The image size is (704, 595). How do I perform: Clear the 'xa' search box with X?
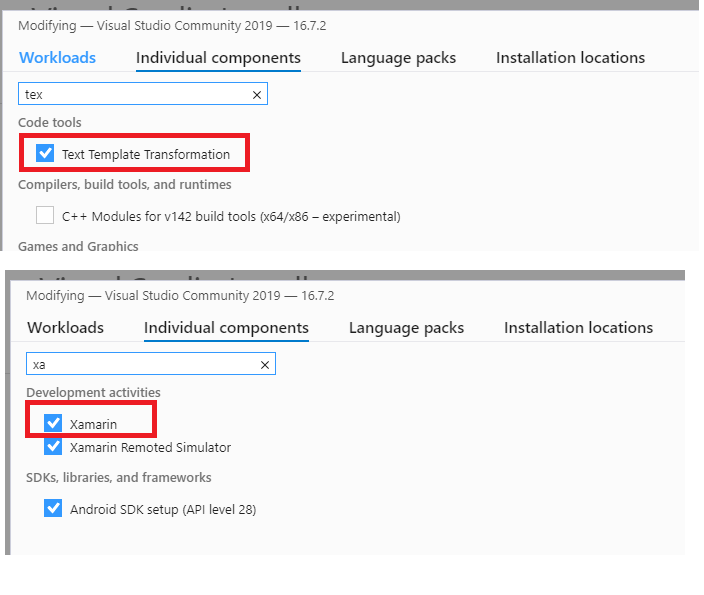click(x=265, y=365)
